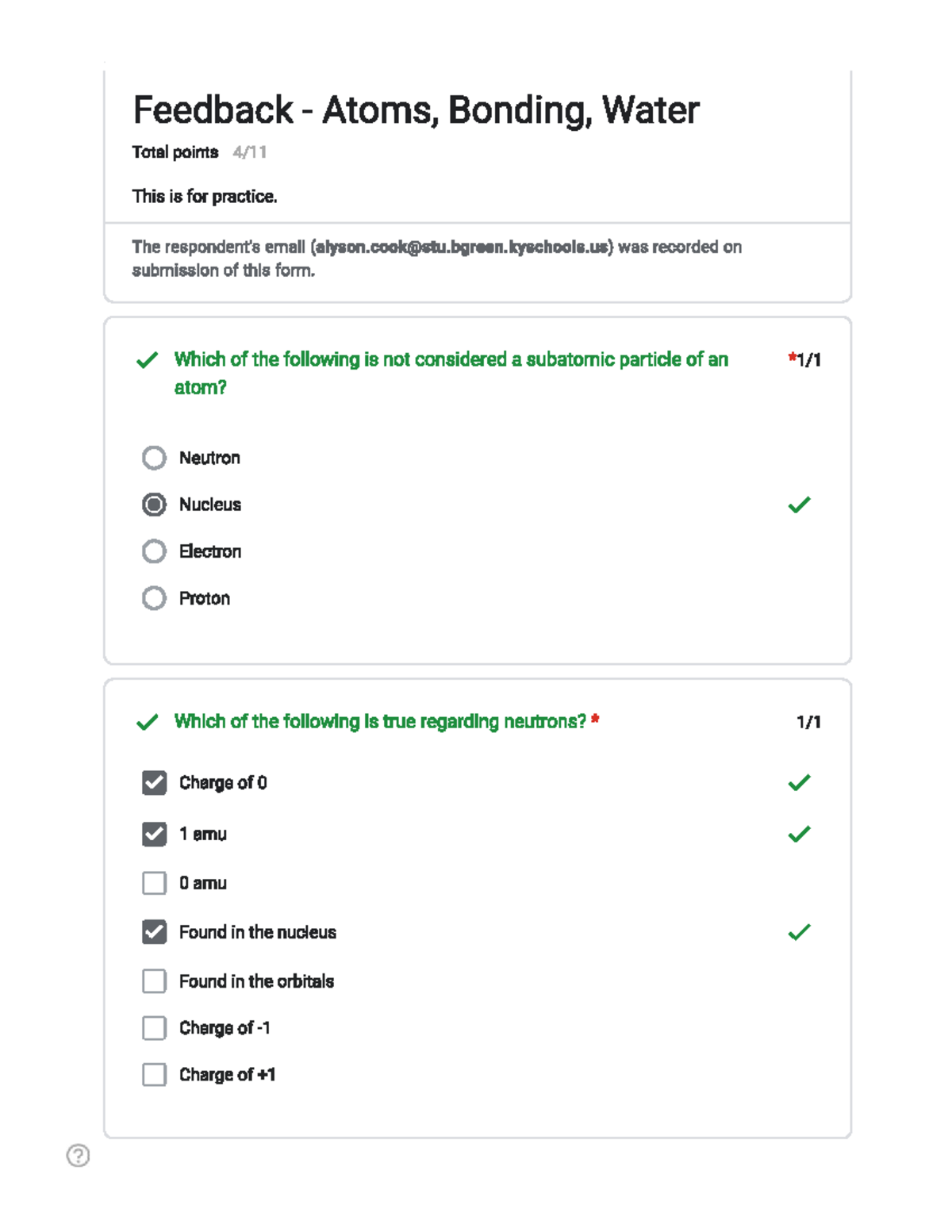
Task: Click green checkmark beside Found in the nucleus
Action: (x=799, y=932)
